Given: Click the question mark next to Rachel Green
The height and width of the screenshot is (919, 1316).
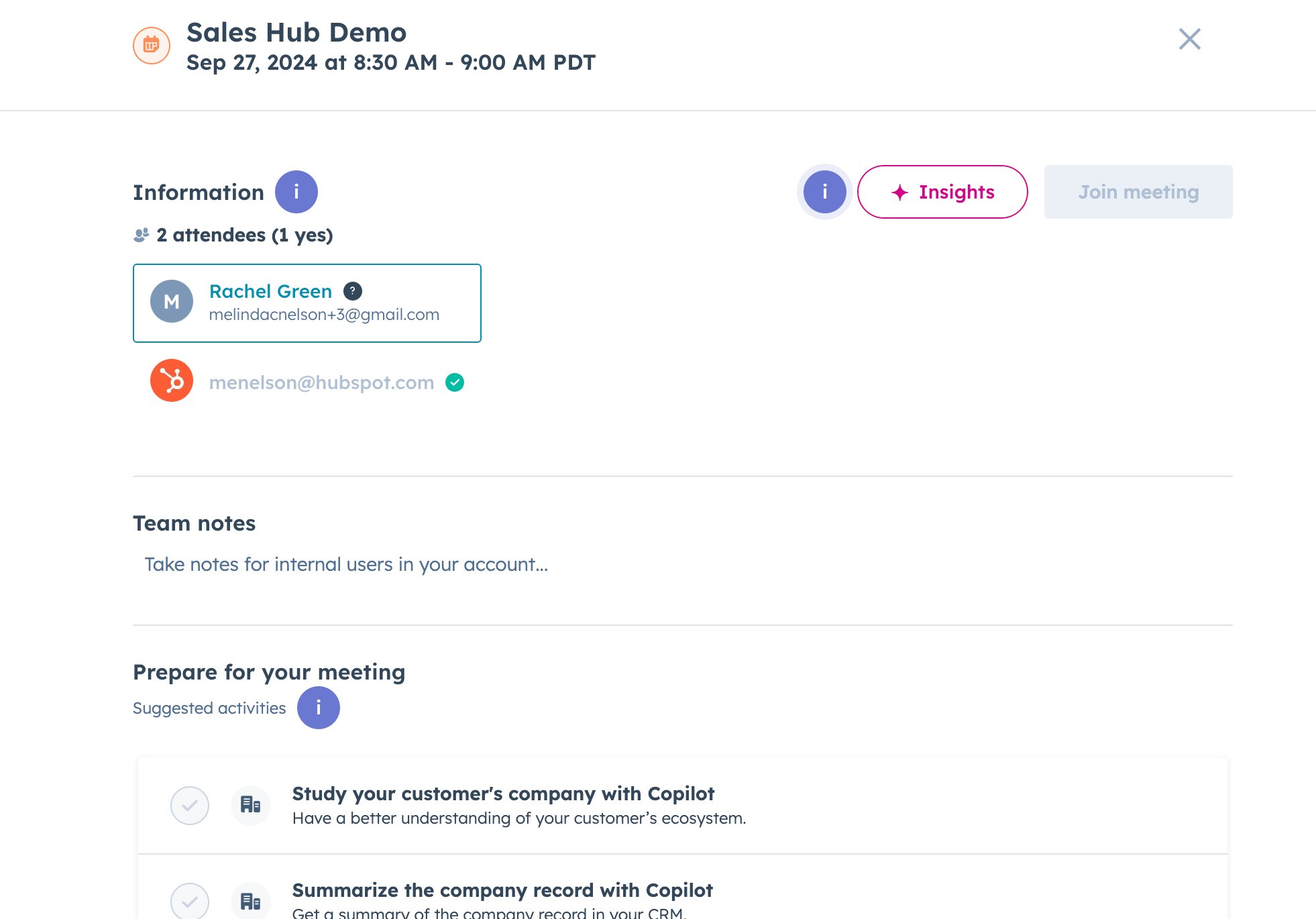Looking at the screenshot, I should tap(352, 291).
